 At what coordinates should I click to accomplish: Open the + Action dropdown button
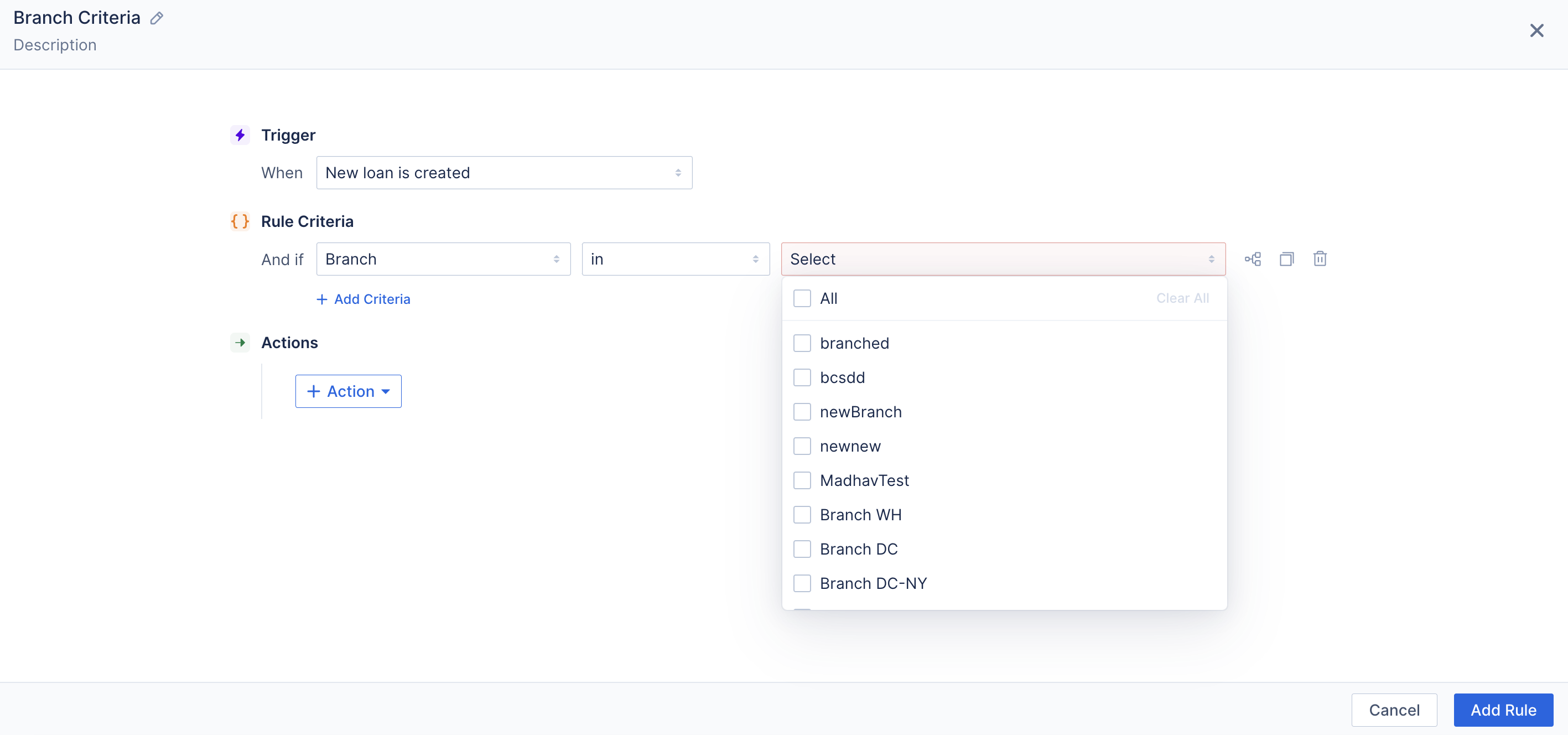coord(348,391)
